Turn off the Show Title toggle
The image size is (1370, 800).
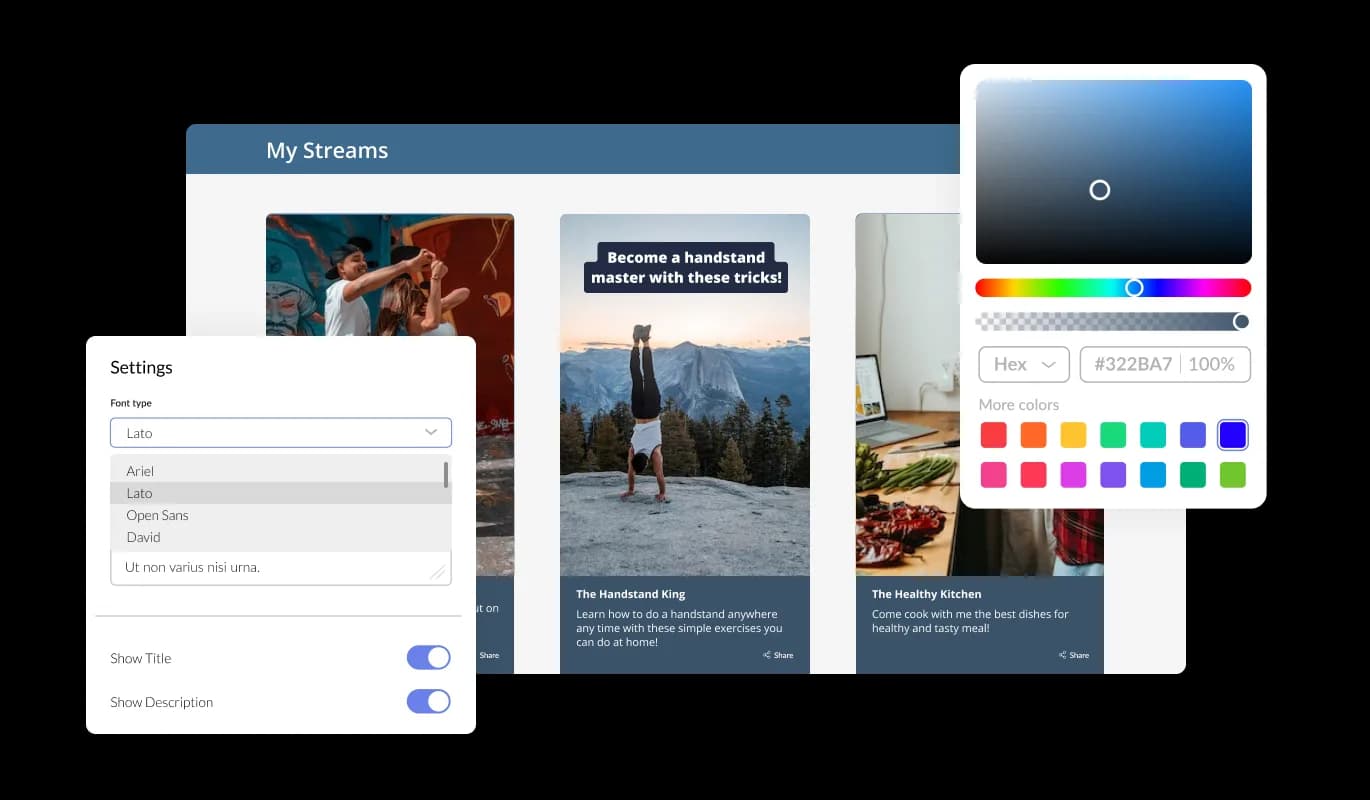pos(428,657)
